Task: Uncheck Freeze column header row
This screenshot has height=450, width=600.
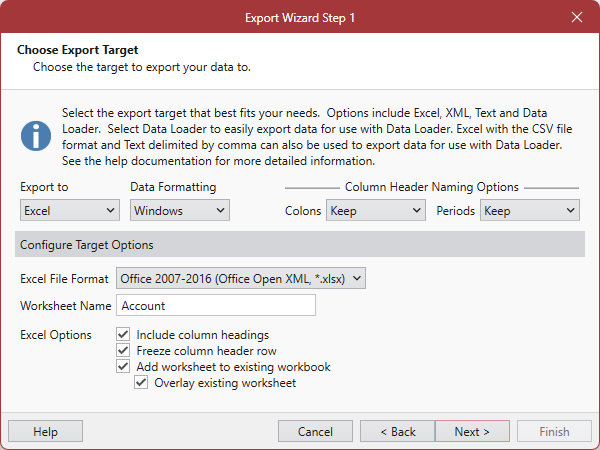Action: click(123, 351)
